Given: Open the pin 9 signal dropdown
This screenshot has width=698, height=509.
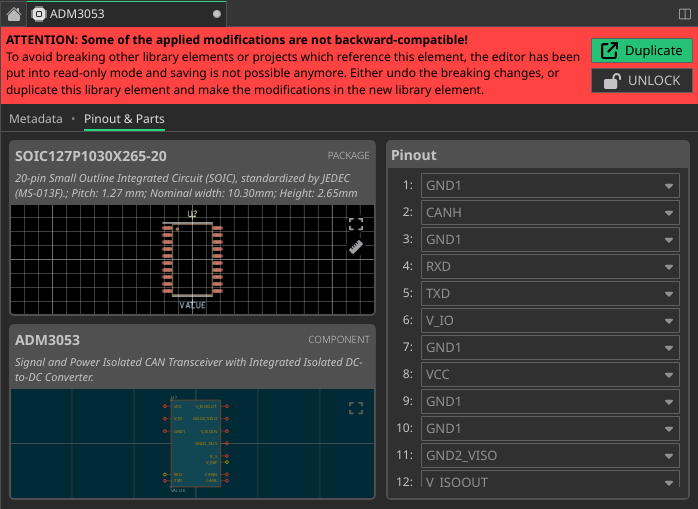Looking at the screenshot, I should point(550,402).
